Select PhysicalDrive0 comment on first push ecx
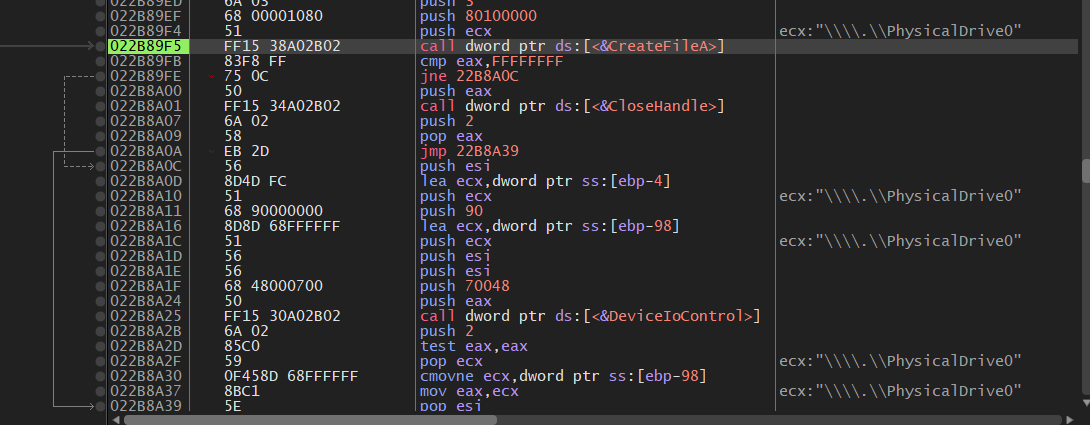Viewport: 1090px width, 425px height. (899, 31)
